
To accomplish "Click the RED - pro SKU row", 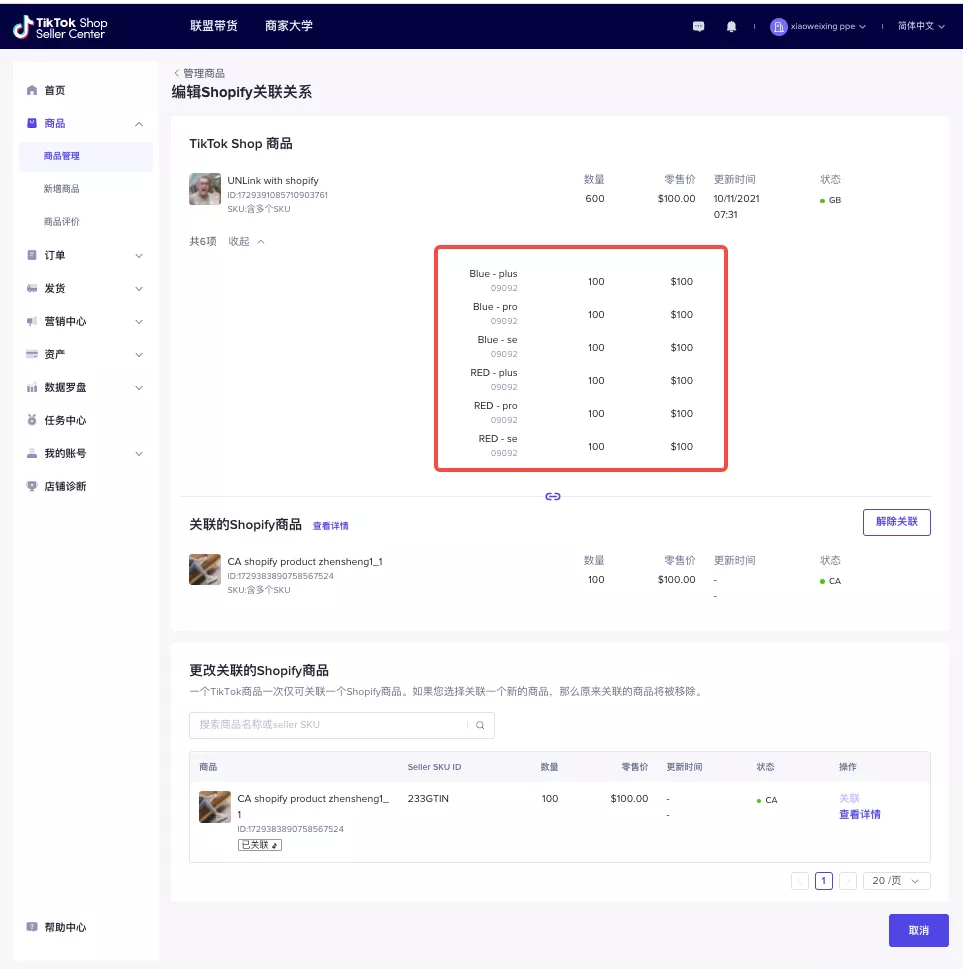I will 580,413.
